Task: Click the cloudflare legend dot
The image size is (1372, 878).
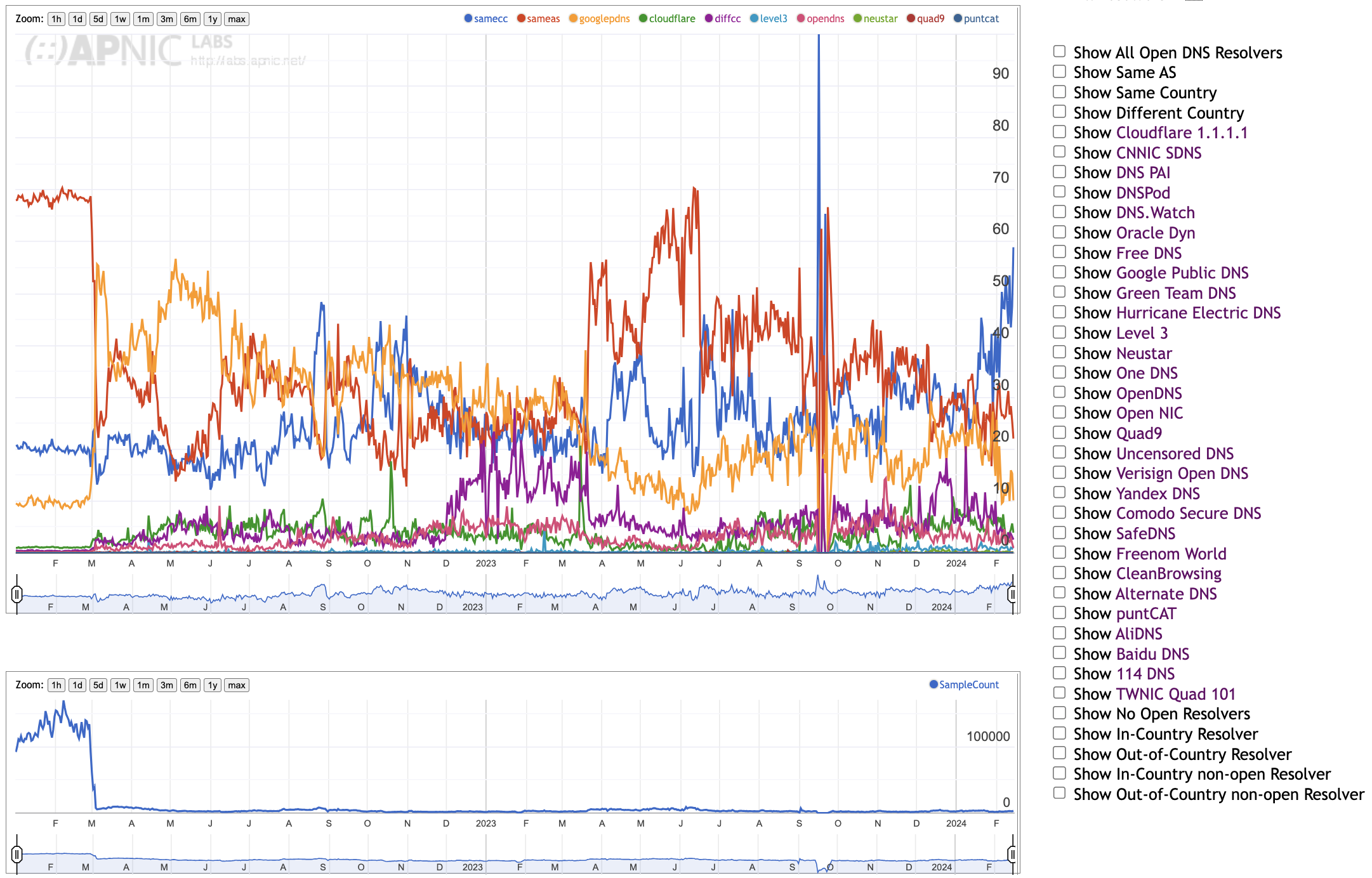Action: pos(643,18)
